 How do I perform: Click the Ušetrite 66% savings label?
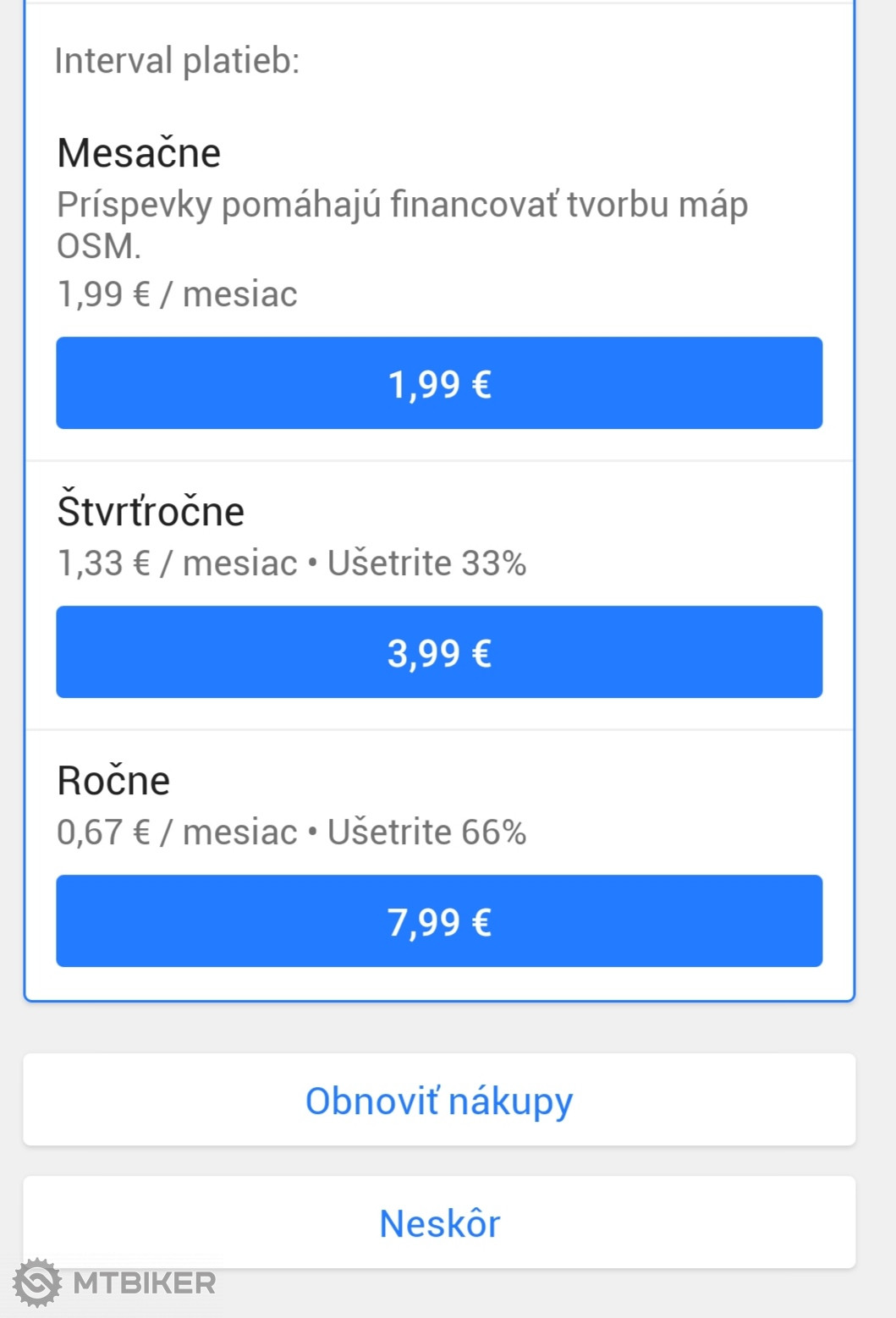(x=426, y=832)
